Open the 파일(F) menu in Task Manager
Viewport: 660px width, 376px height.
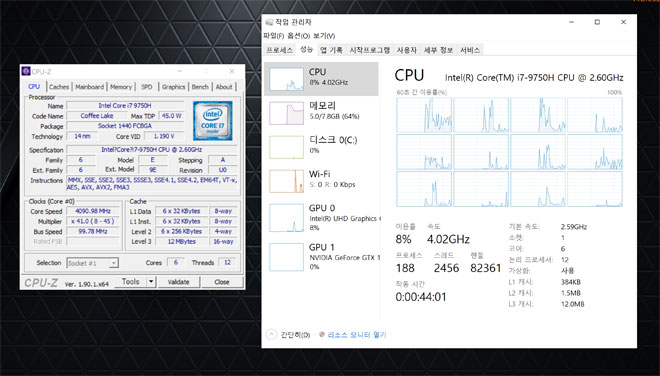(274, 36)
